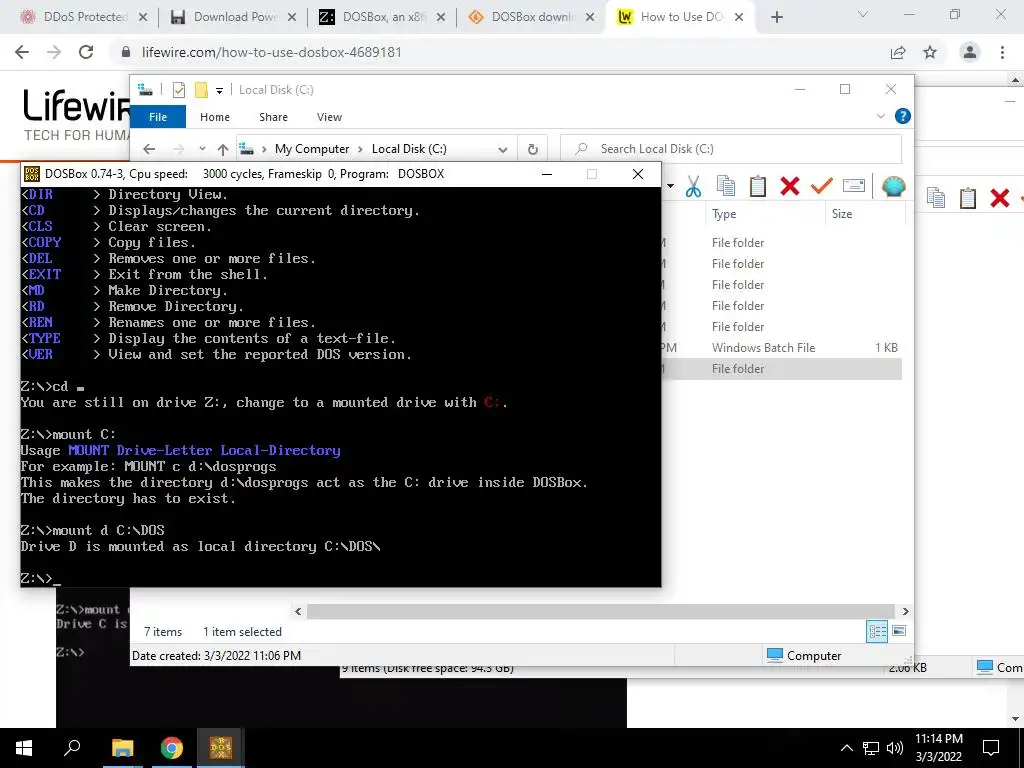Open the View ribbon tab
This screenshot has width=1024, height=768.
pyautogui.click(x=329, y=117)
